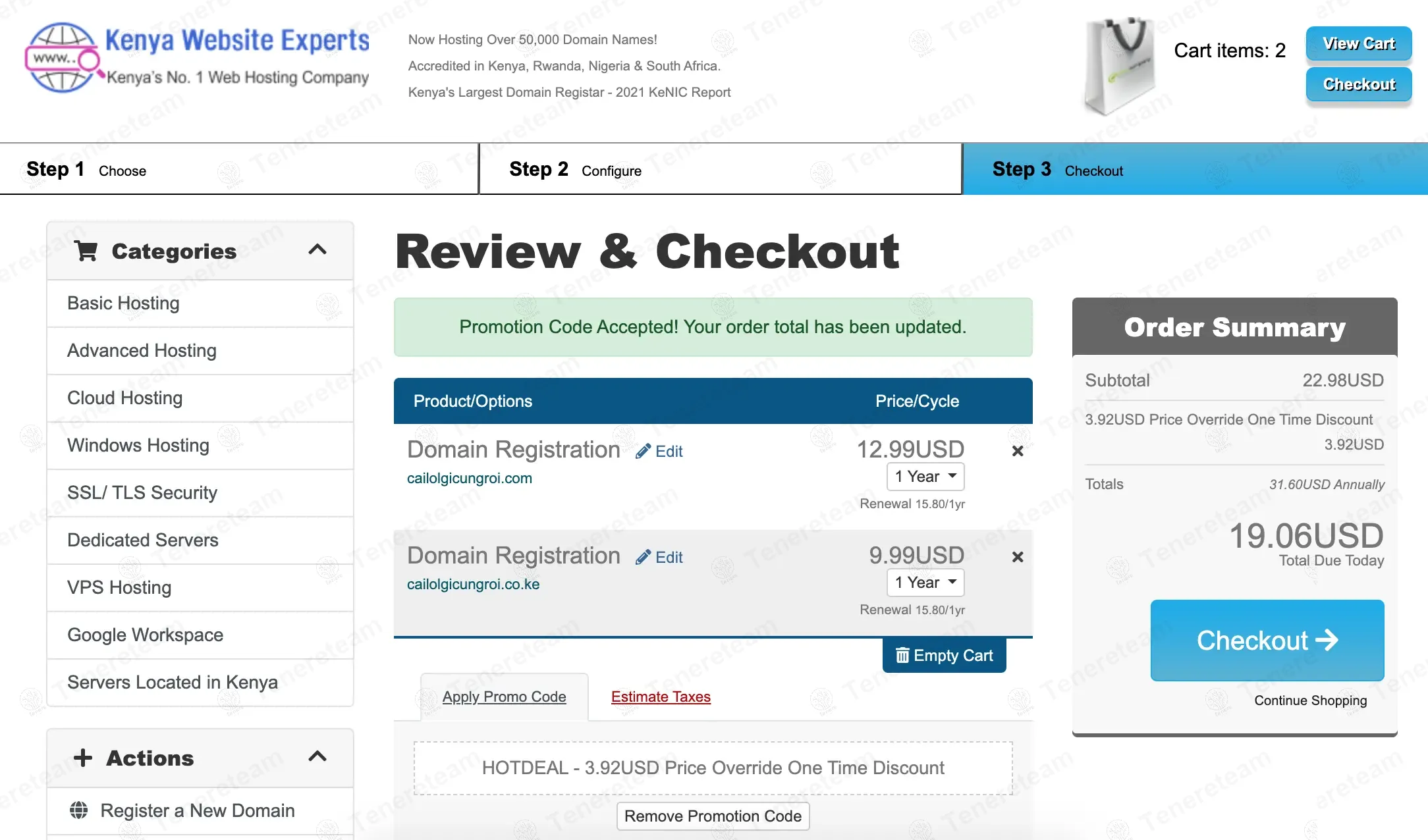This screenshot has height=840, width=1428.
Task: Click the Empty Cart button
Action: tap(944, 655)
